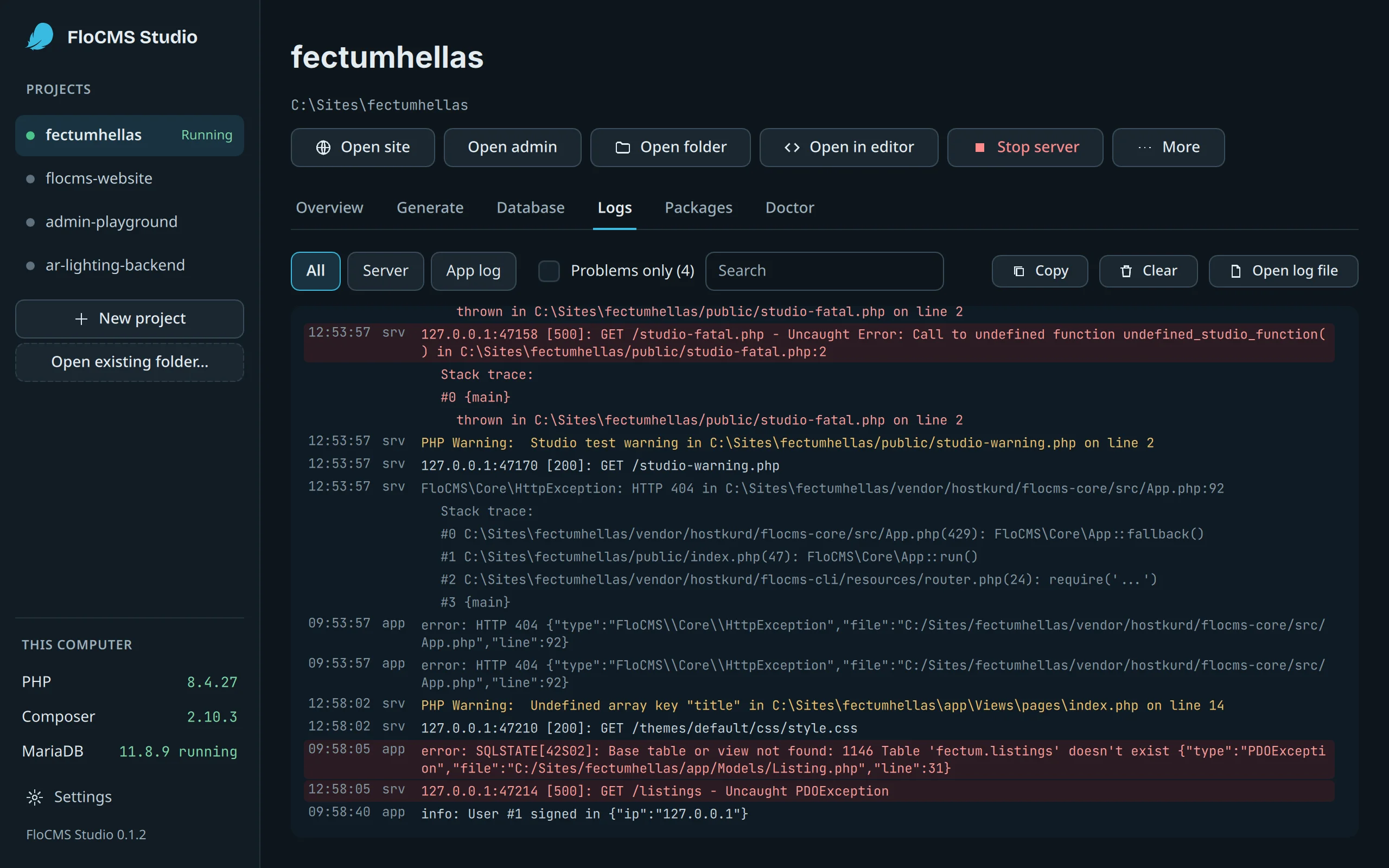1389x868 pixels.
Task: Click the SQLSTATE[42S02] error log entry
Action: click(819, 760)
